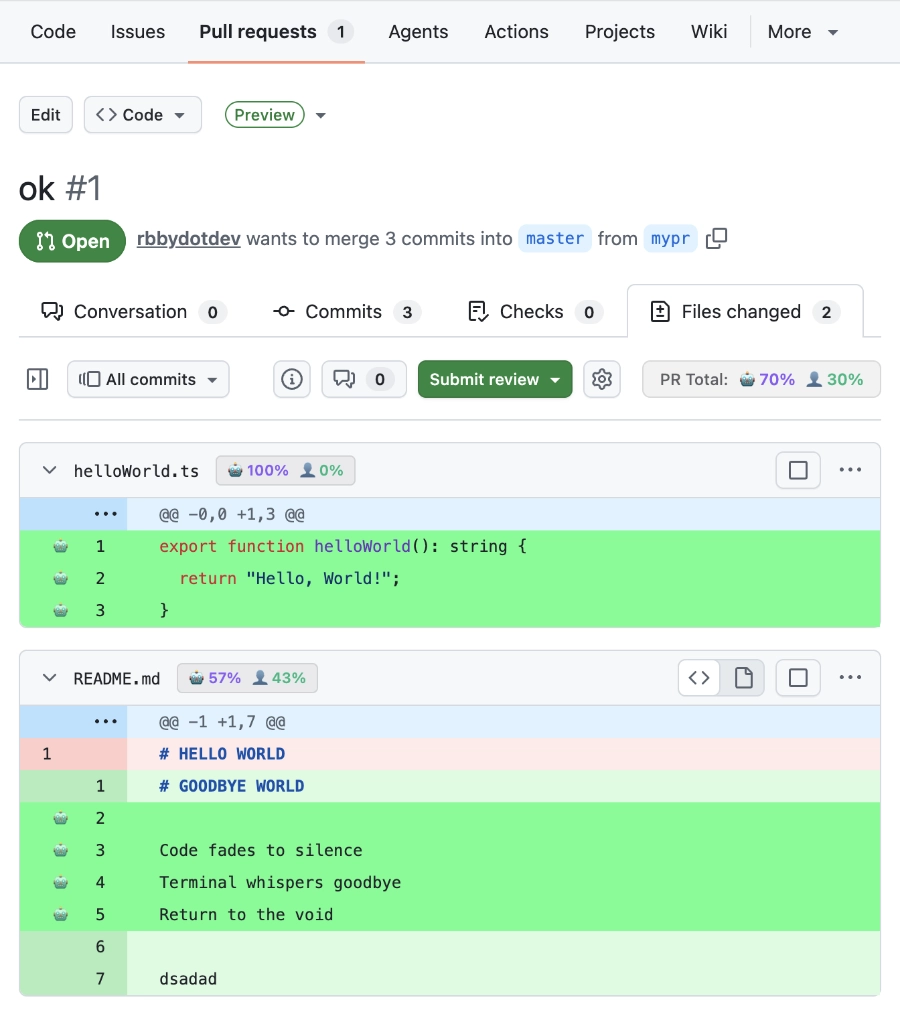The height and width of the screenshot is (1018, 900).
Task: Open the All commits dropdown
Action: (x=148, y=379)
